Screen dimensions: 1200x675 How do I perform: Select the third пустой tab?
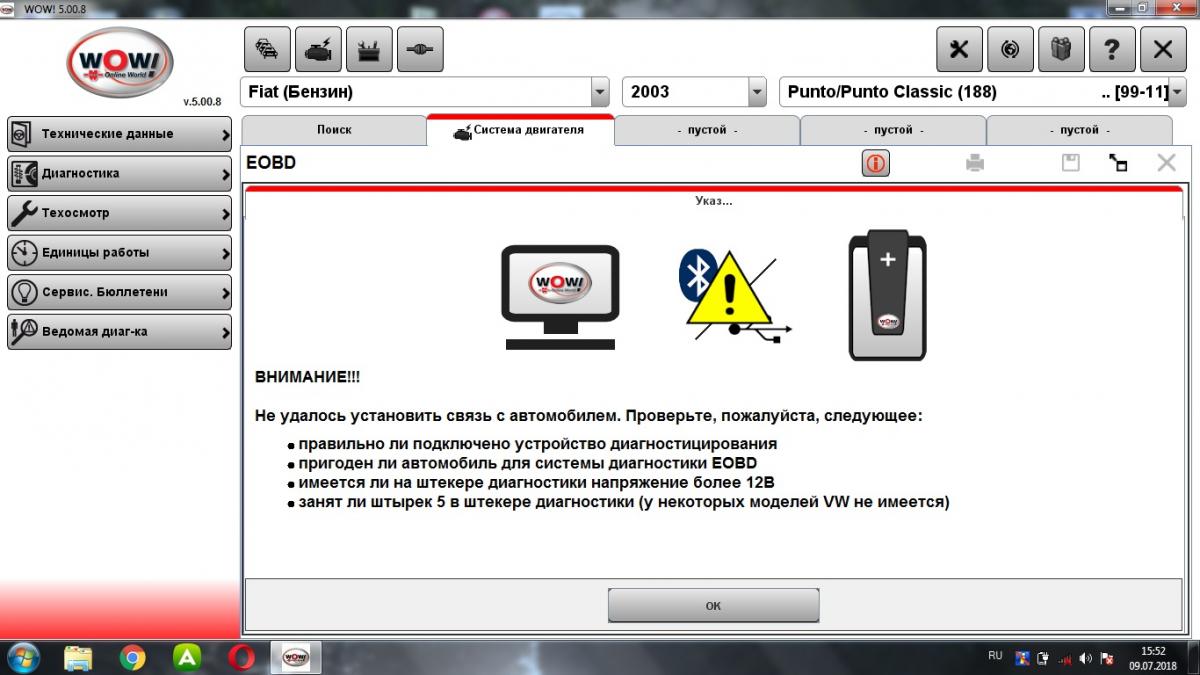pos(1079,130)
